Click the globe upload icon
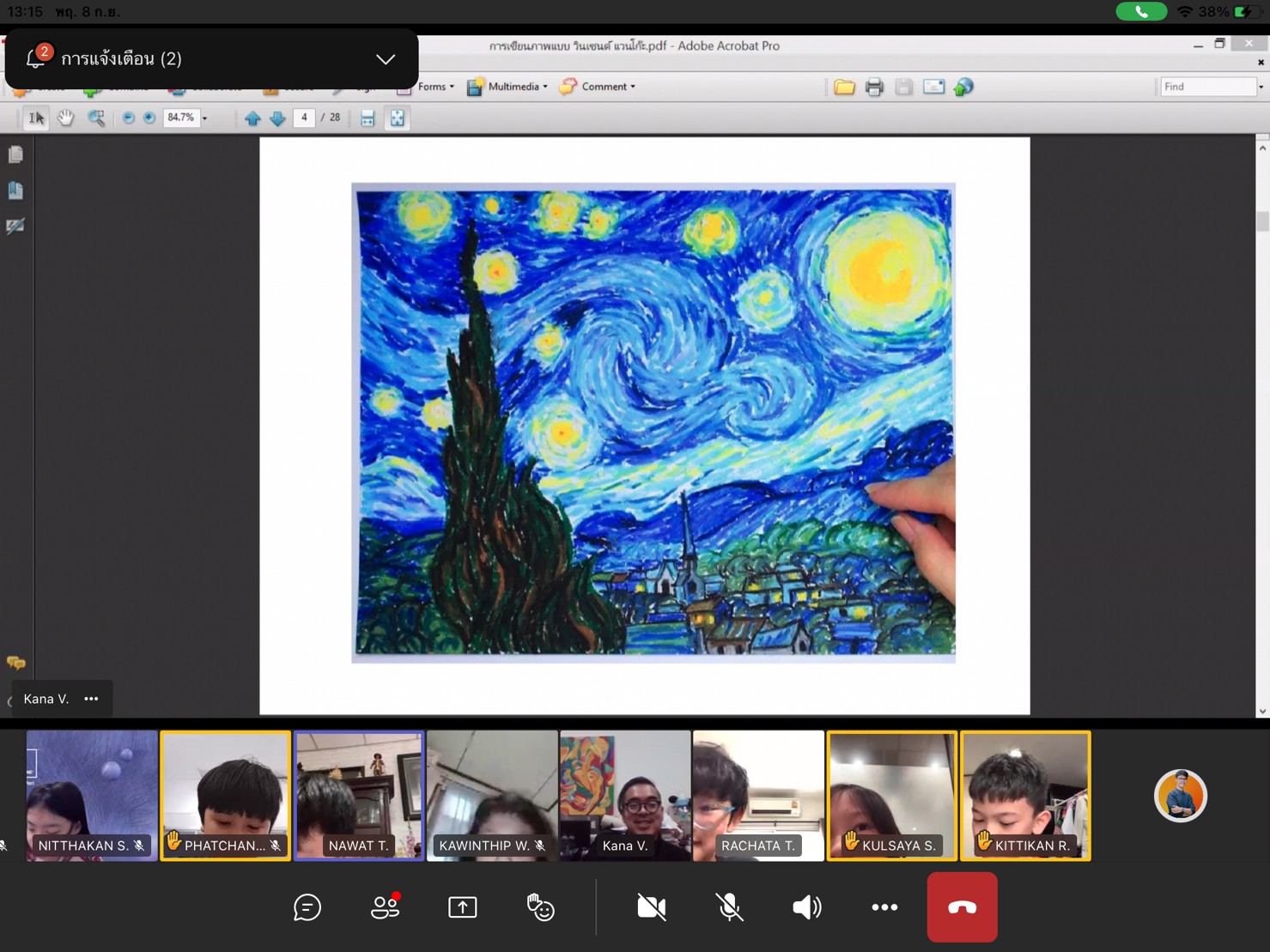This screenshot has height=952, width=1270. click(963, 87)
